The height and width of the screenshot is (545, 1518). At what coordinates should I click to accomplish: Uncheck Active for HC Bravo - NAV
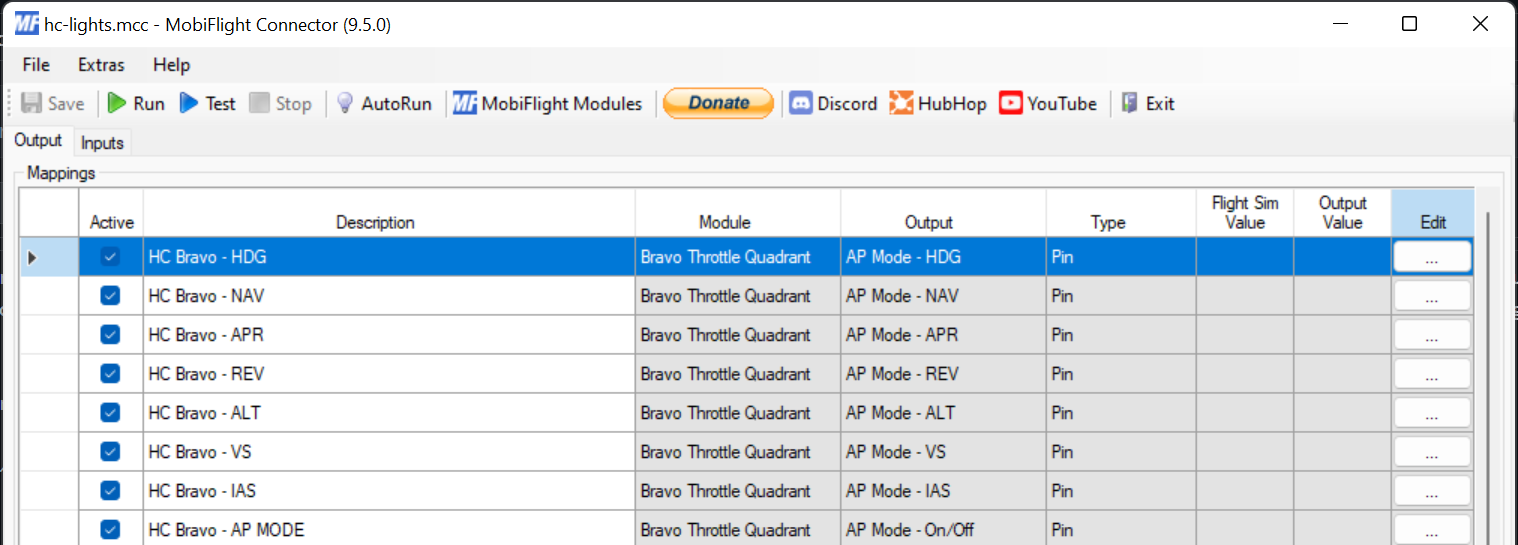[110, 296]
